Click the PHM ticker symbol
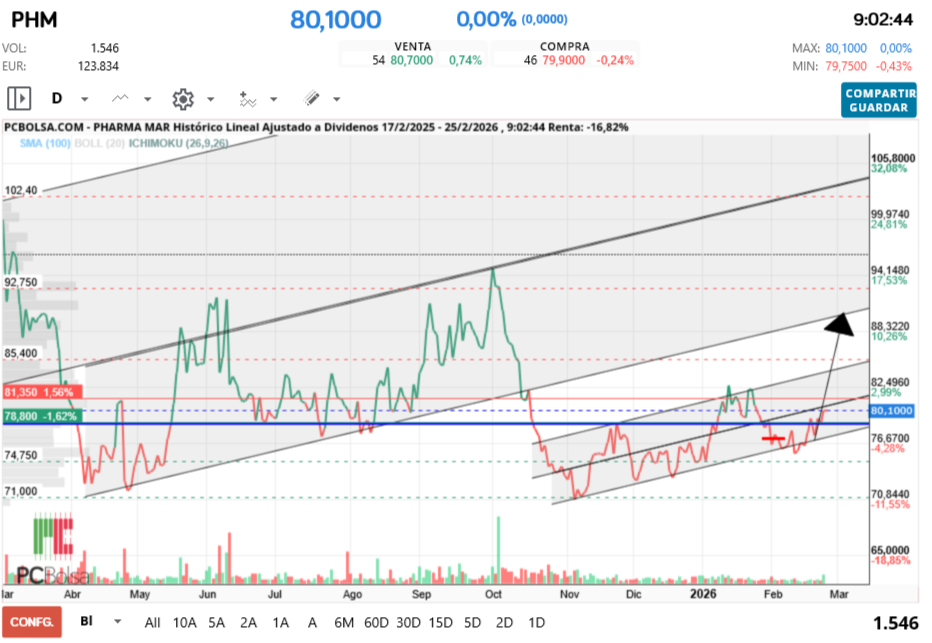Screen dimensions: 932x643 pos(32,19)
